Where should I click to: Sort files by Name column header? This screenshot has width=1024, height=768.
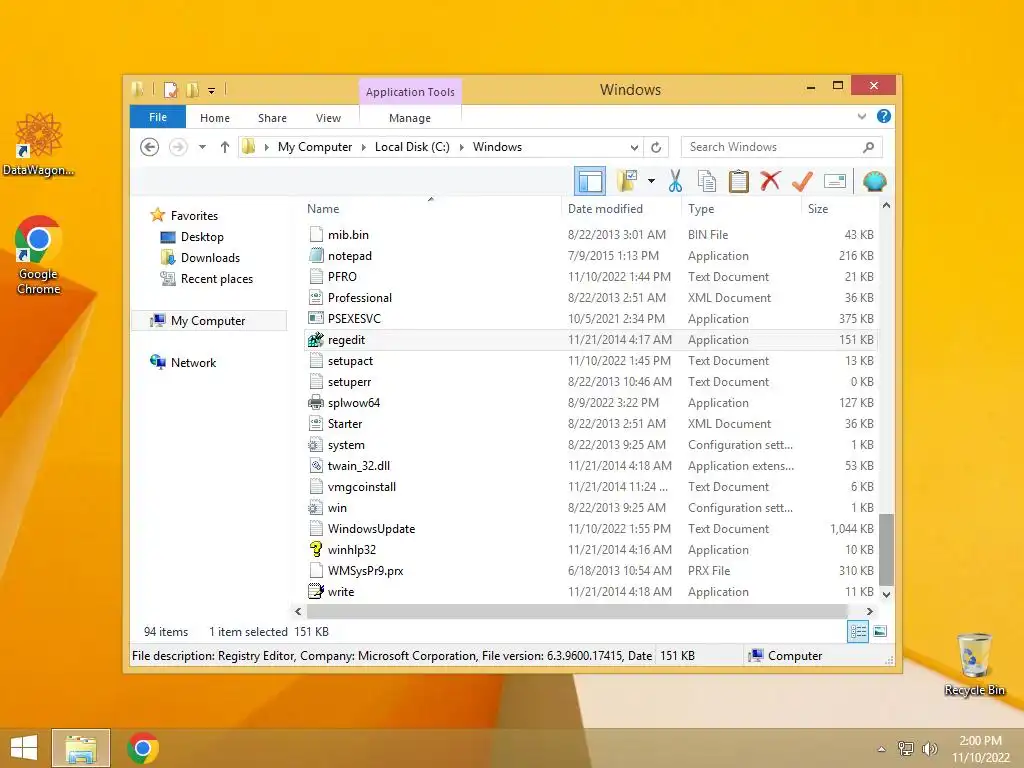[x=431, y=209]
